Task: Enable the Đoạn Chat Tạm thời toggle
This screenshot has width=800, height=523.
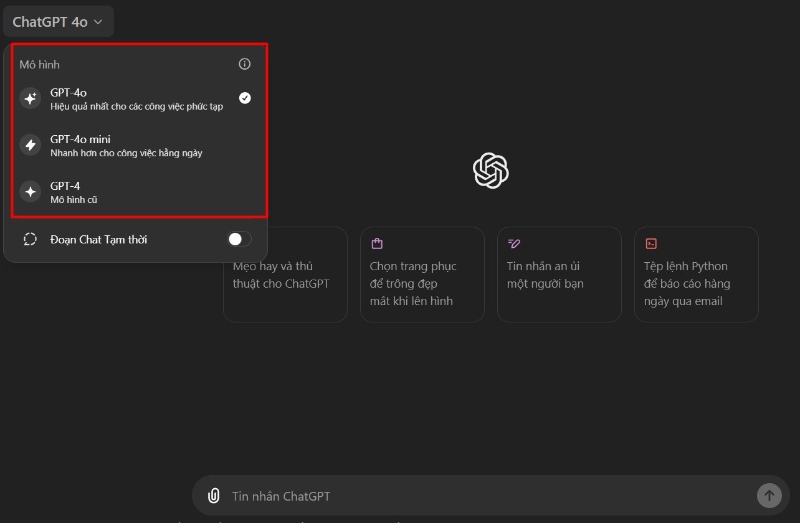Action: point(239,239)
